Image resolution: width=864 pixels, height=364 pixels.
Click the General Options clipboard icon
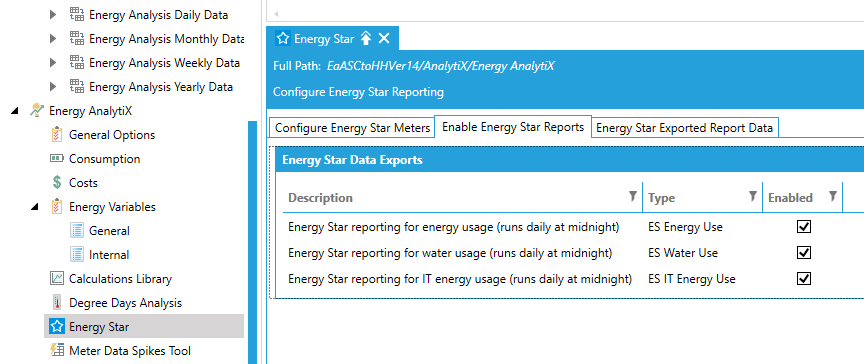(56, 134)
